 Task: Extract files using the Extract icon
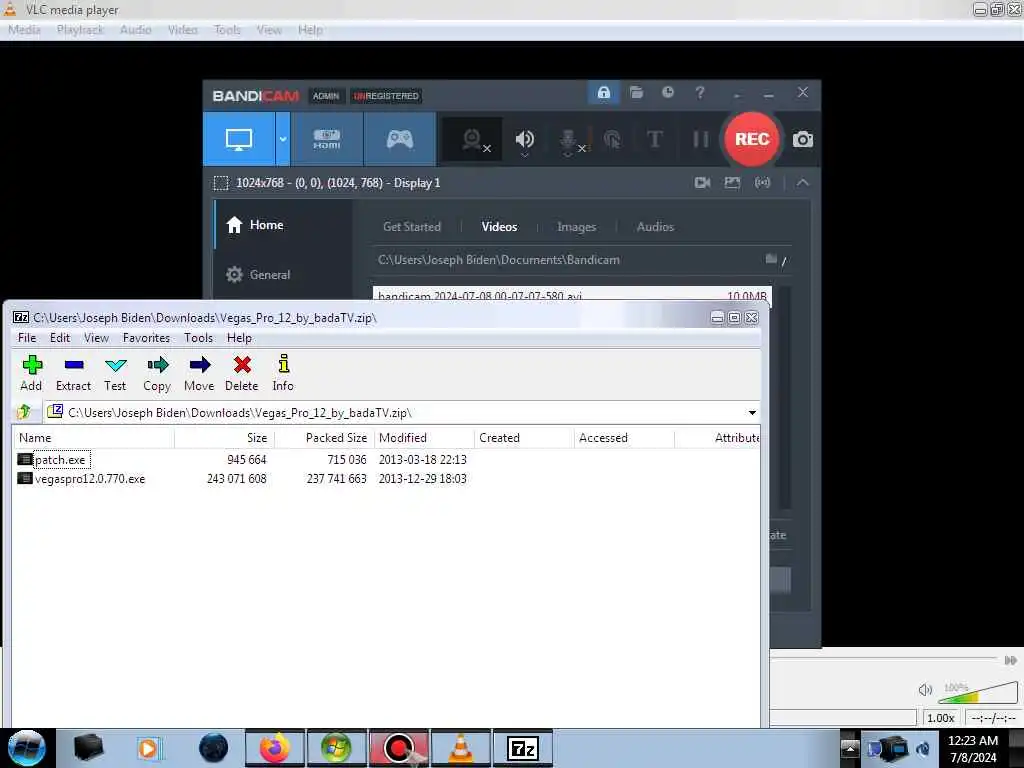[73, 374]
